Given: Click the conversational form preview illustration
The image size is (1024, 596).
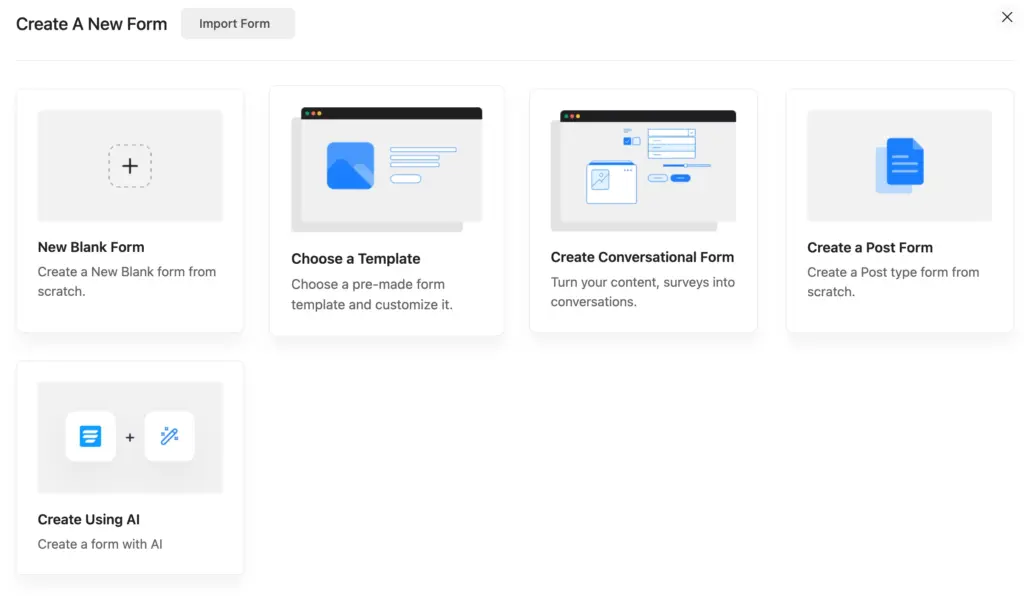Looking at the screenshot, I should click(643, 165).
